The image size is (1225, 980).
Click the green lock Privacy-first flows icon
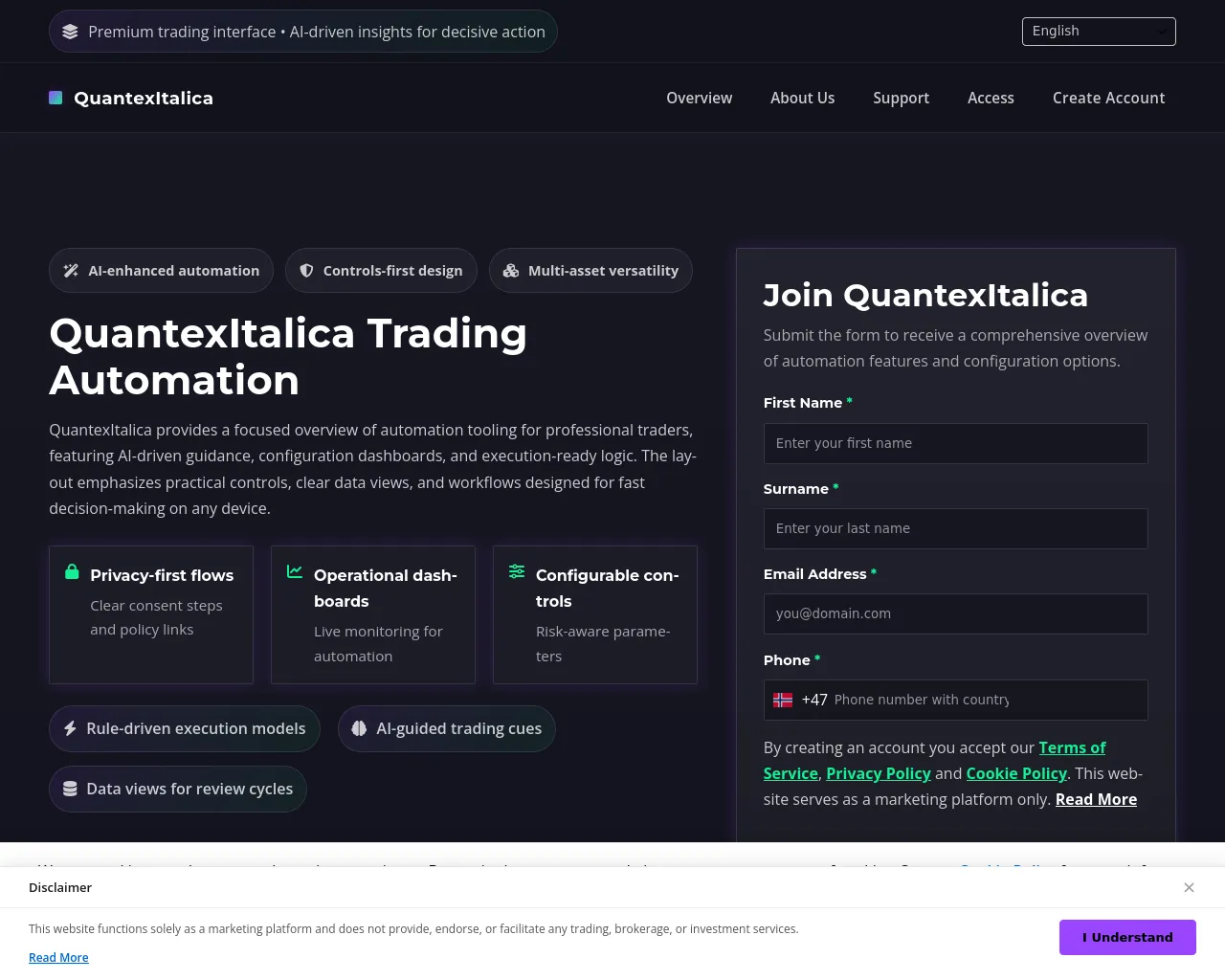pos(72,571)
